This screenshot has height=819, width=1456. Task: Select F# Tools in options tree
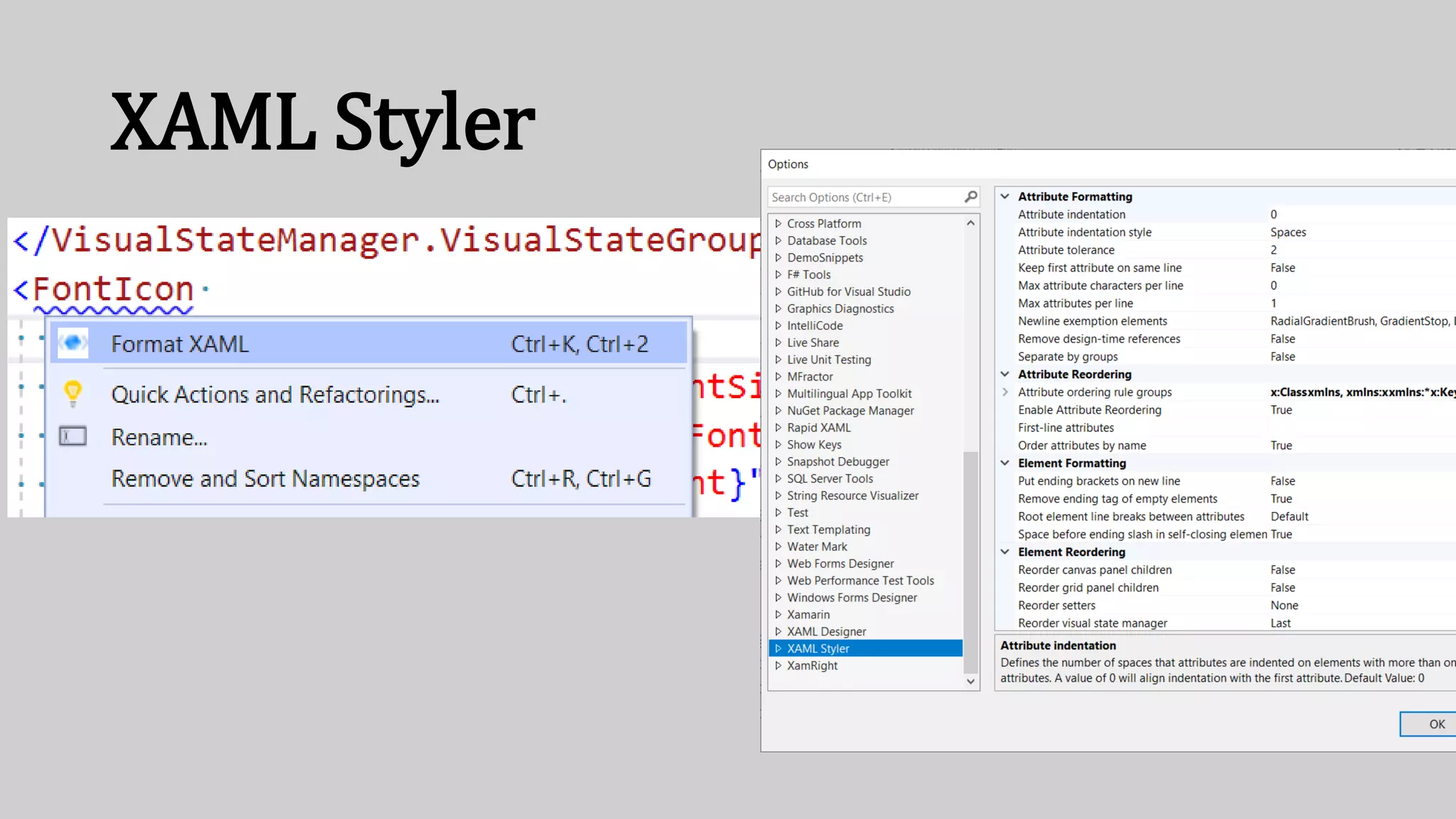click(808, 274)
